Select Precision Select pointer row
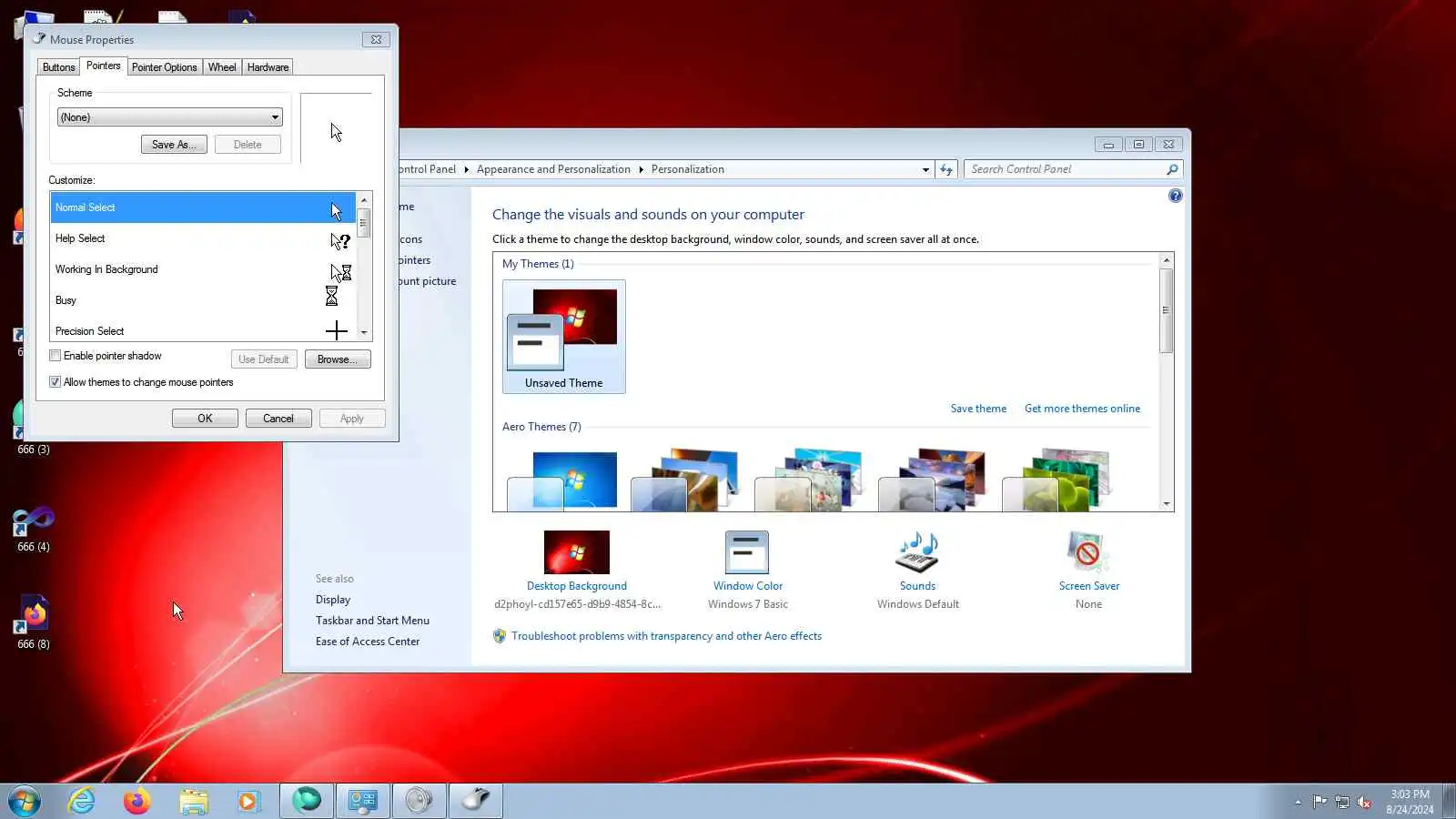This screenshot has height=819, width=1456. (x=203, y=329)
